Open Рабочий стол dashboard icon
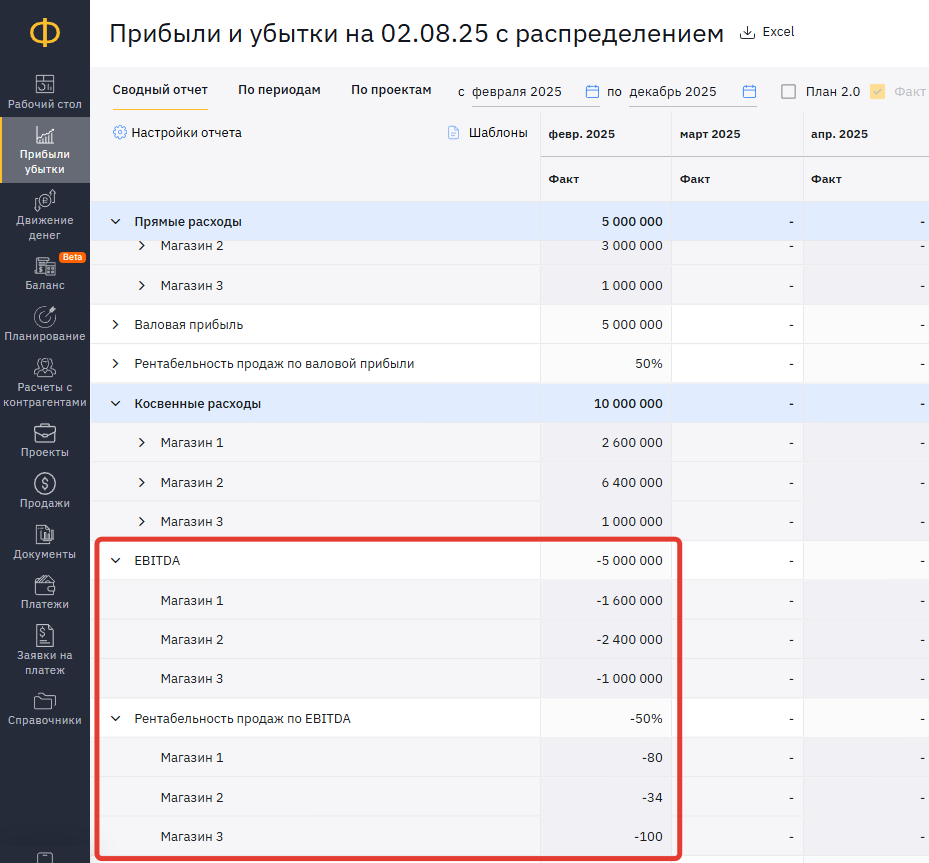Viewport: 929px width, 863px height. click(44, 84)
